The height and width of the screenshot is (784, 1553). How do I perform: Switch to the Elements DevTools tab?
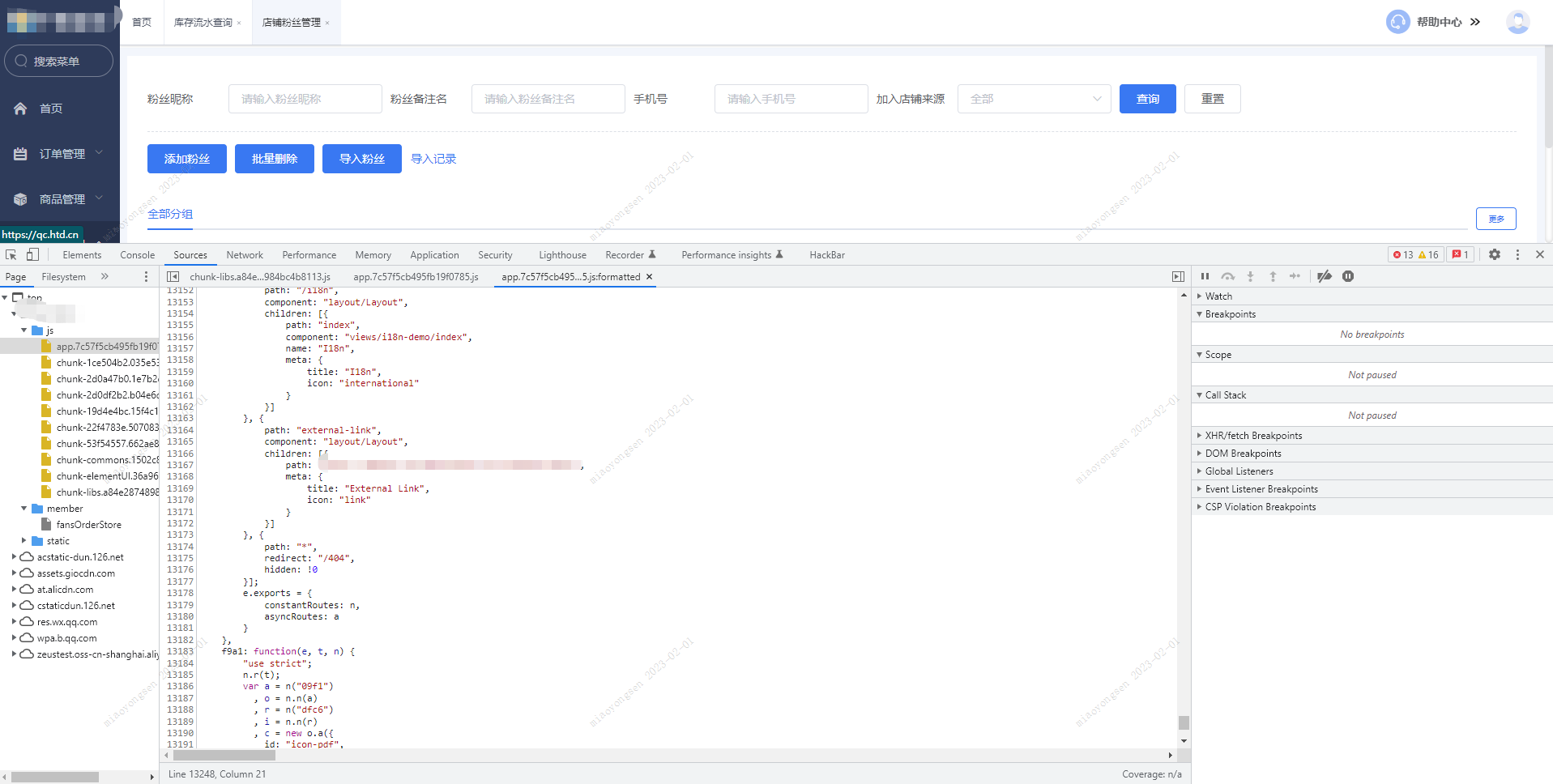point(82,255)
